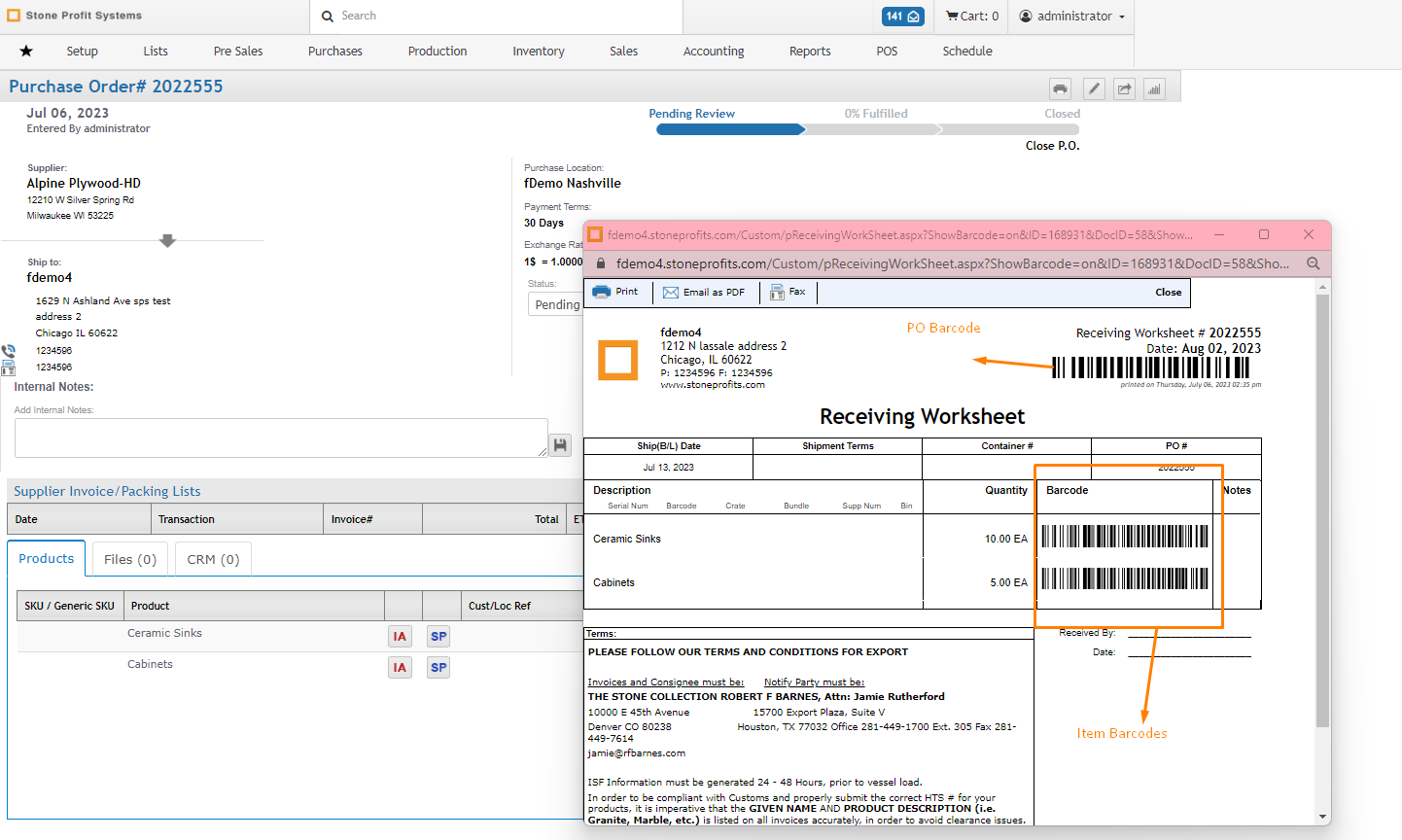Viewport: 1402px width, 840px height.
Task: Click scroll down arrow in worksheet popup
Action: click(1322, 817)
